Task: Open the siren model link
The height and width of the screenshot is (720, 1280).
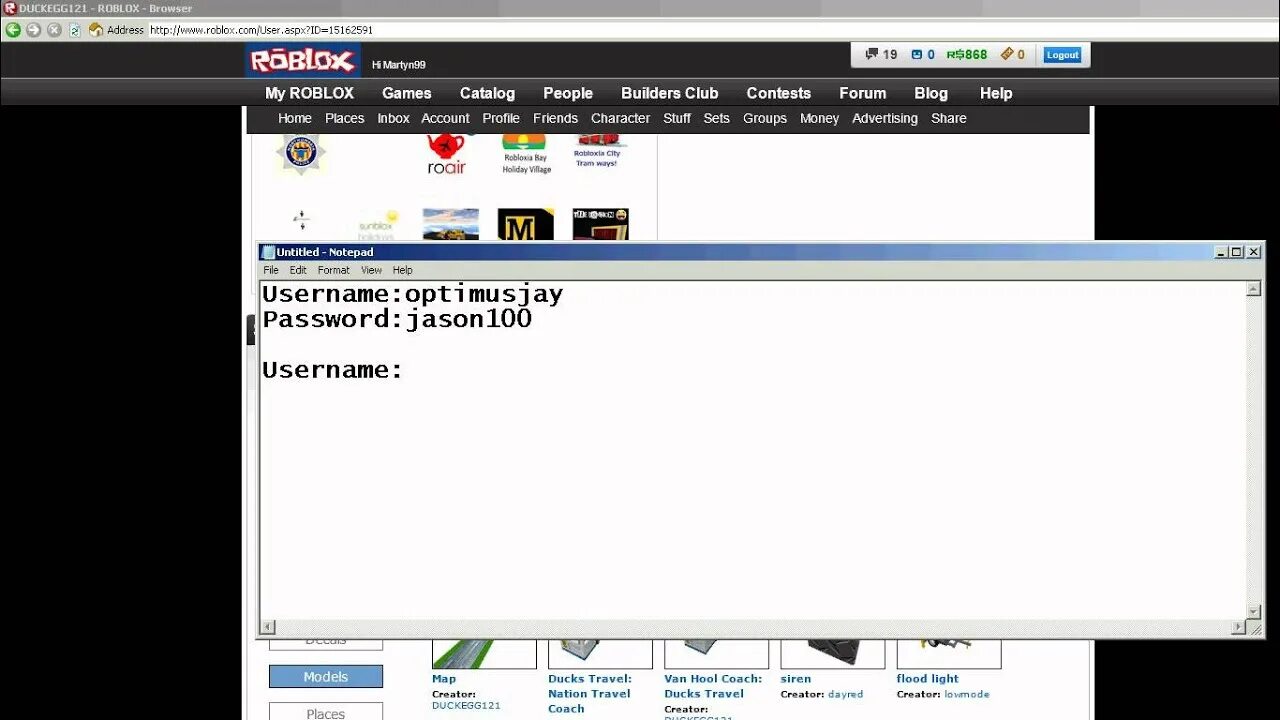Action: [796, 679]
